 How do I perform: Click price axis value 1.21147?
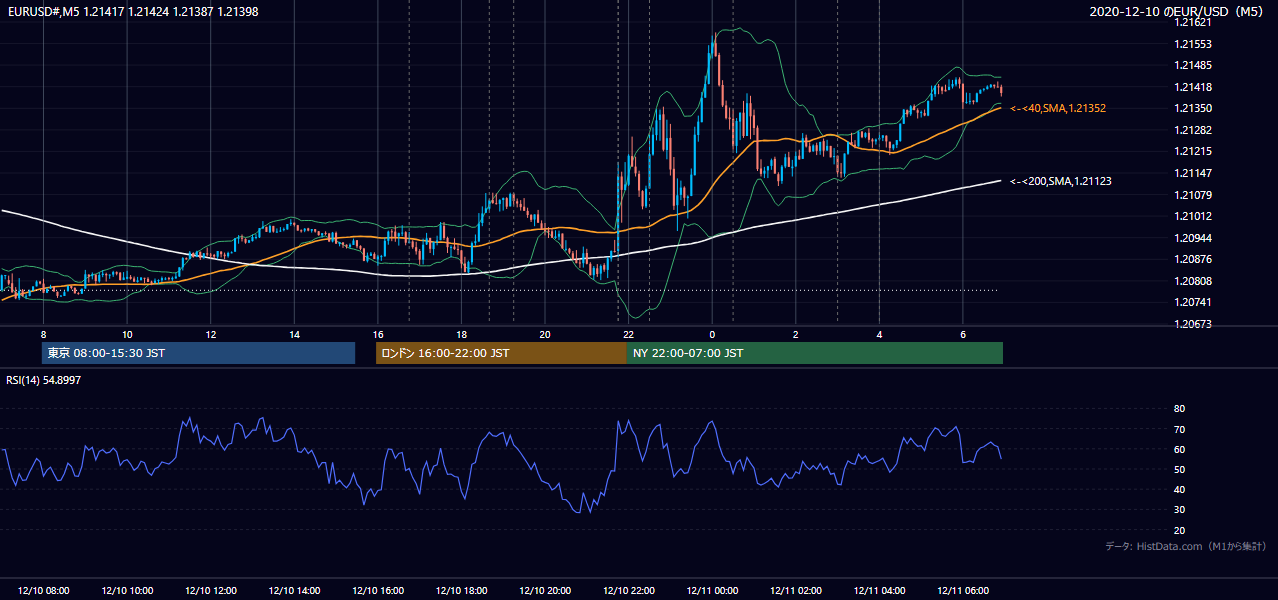(x=1194, y=173)
